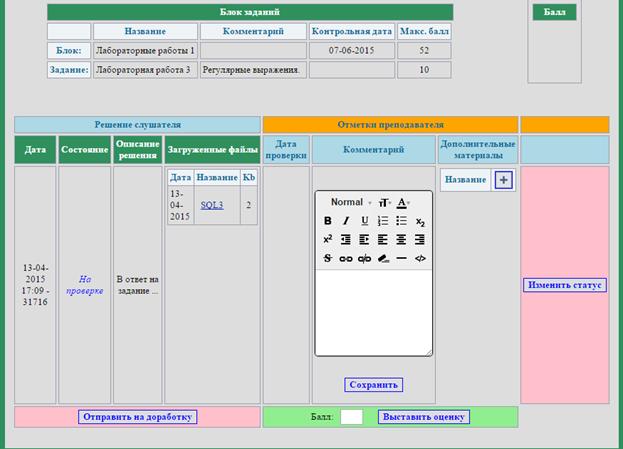
Task: Apply italic formatting in the editor
Action: 346,221
